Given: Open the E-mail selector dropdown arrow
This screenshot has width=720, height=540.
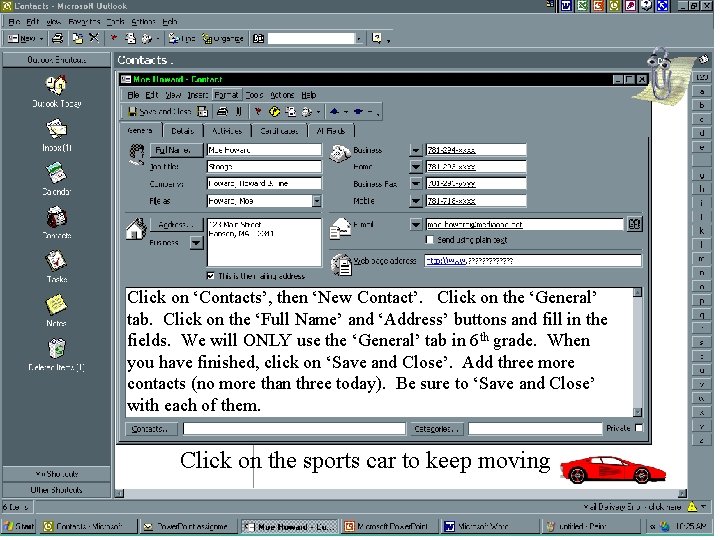Looking at the screenshot, I should [416, 225].
